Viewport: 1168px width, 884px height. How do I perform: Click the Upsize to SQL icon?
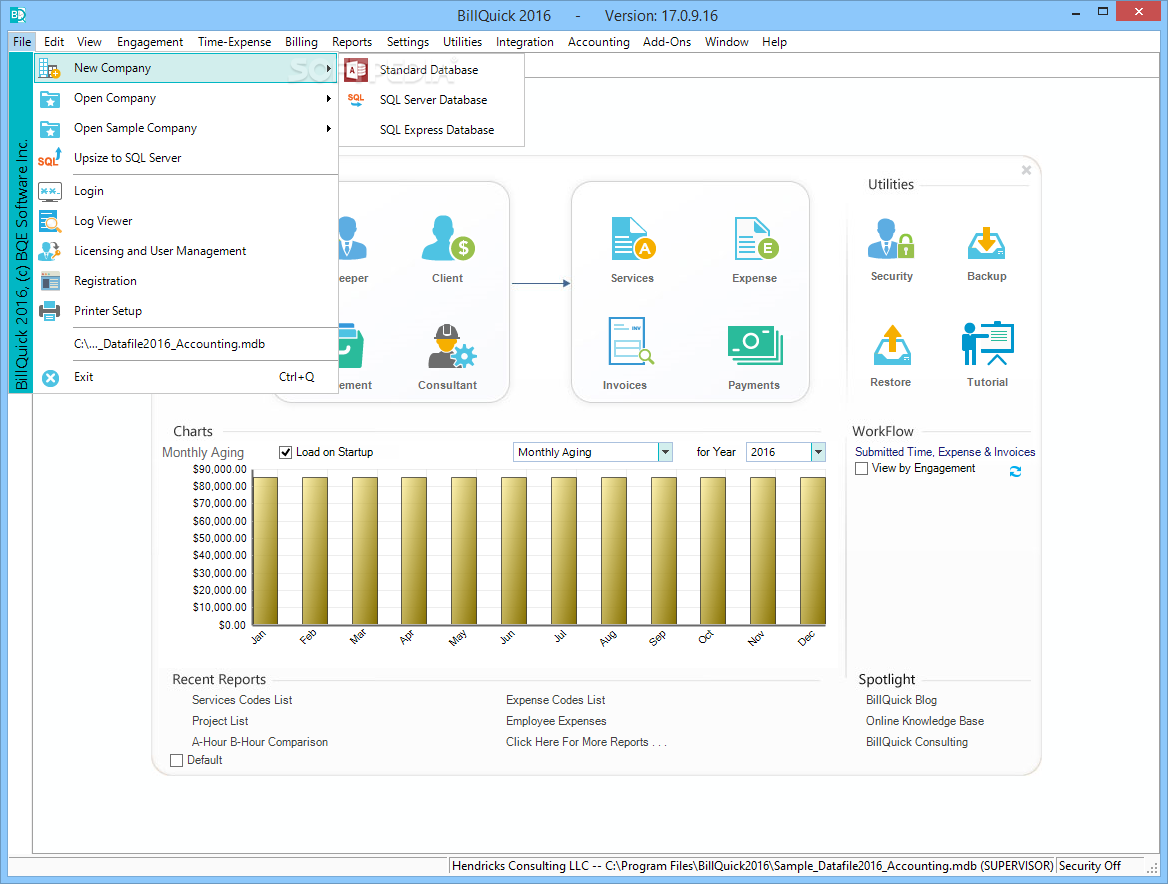[x=49, y=158]
